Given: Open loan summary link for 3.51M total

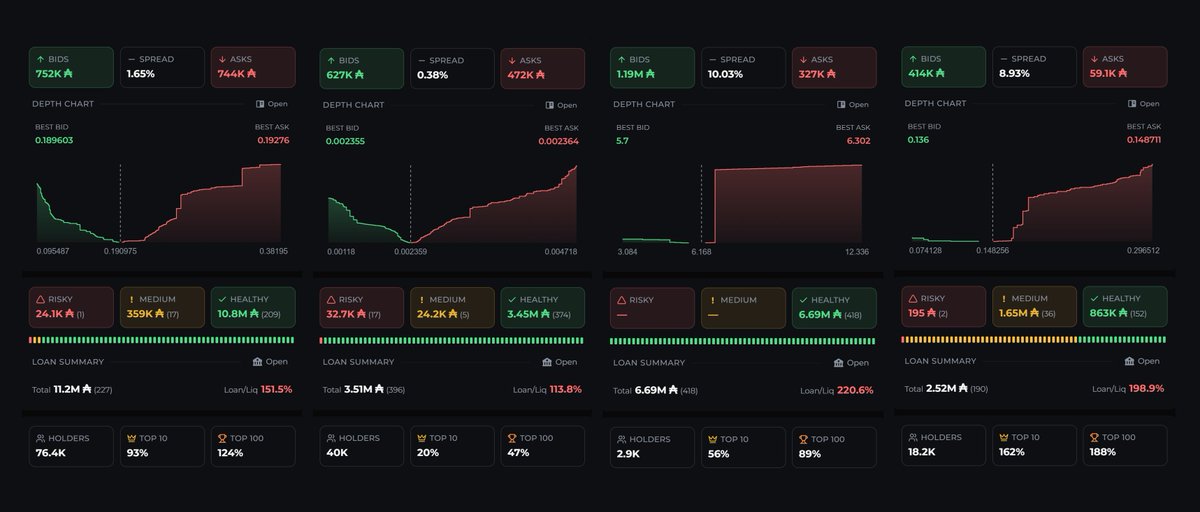Looking at the screenshot, I should 559,362.
